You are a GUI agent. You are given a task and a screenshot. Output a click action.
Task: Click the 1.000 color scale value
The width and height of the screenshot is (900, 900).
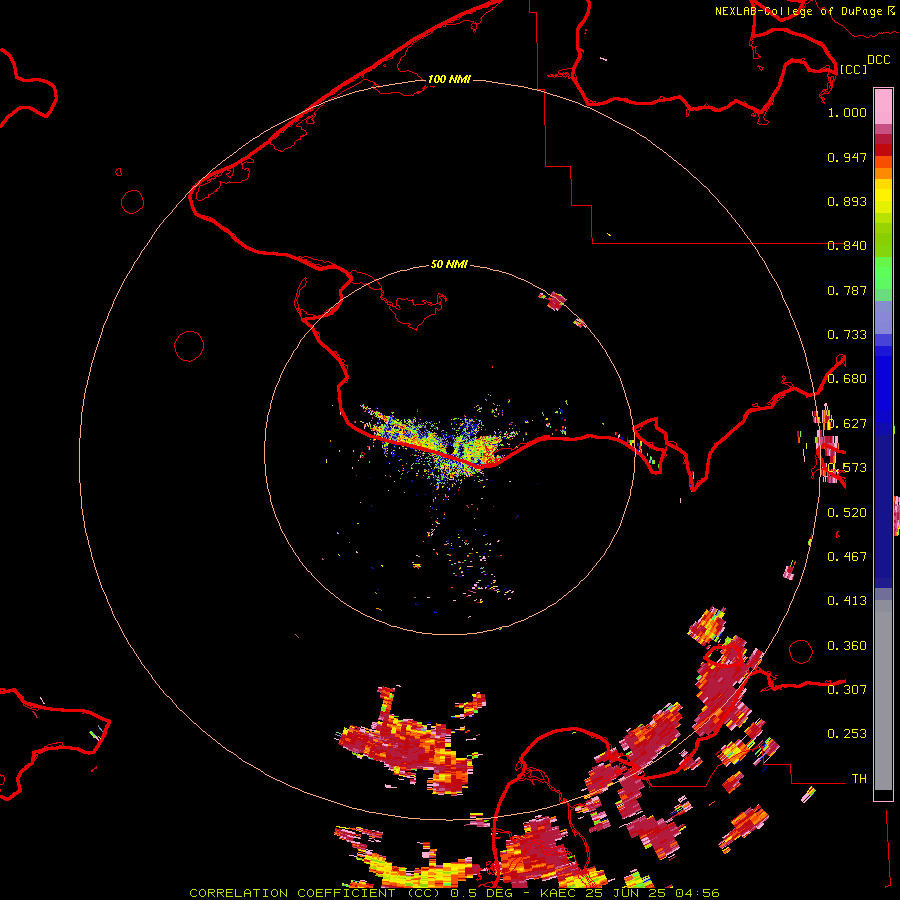pos(847,112)
